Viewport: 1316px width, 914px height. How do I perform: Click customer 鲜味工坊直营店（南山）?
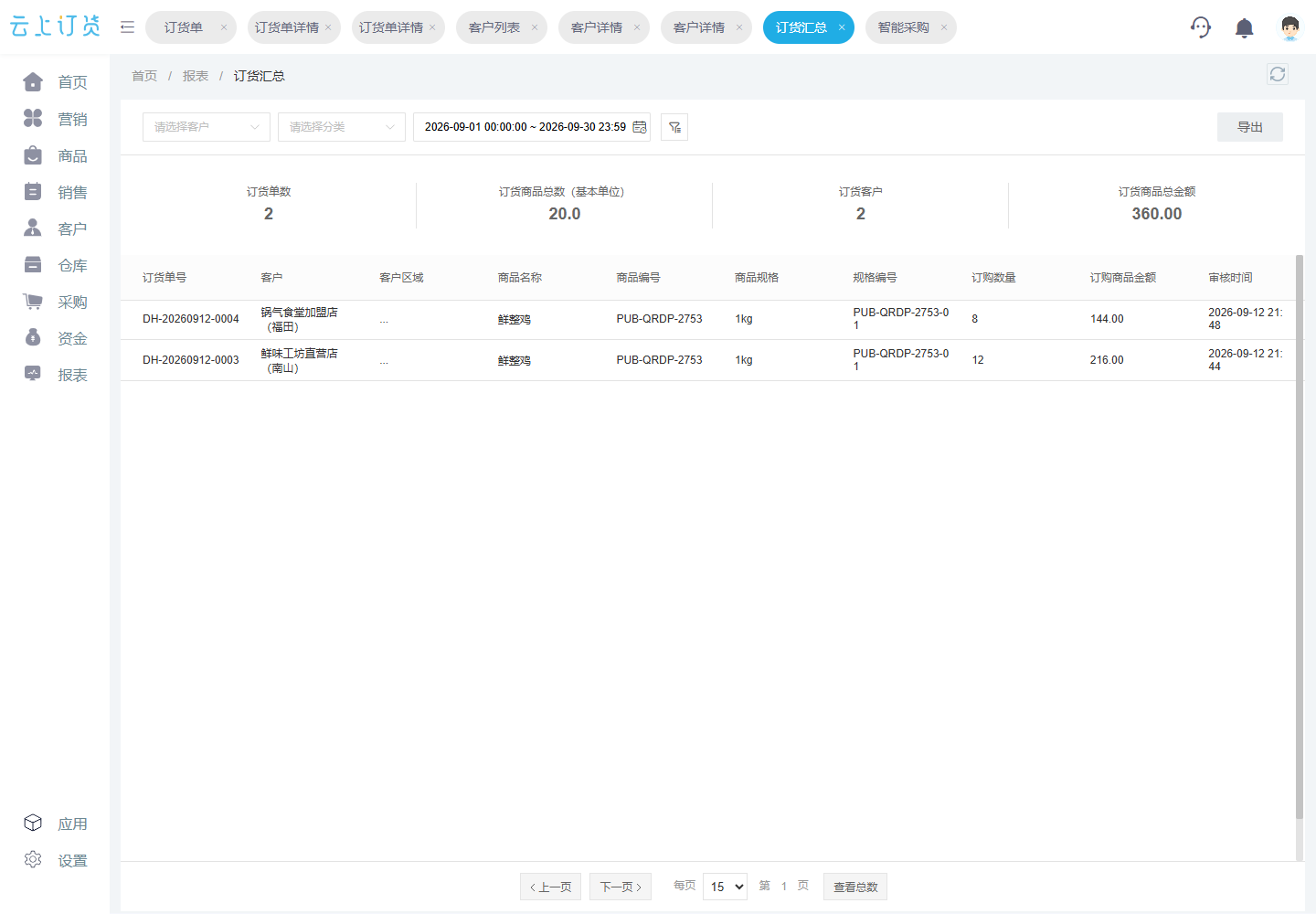pyautogui.click(x=300, y=360)
